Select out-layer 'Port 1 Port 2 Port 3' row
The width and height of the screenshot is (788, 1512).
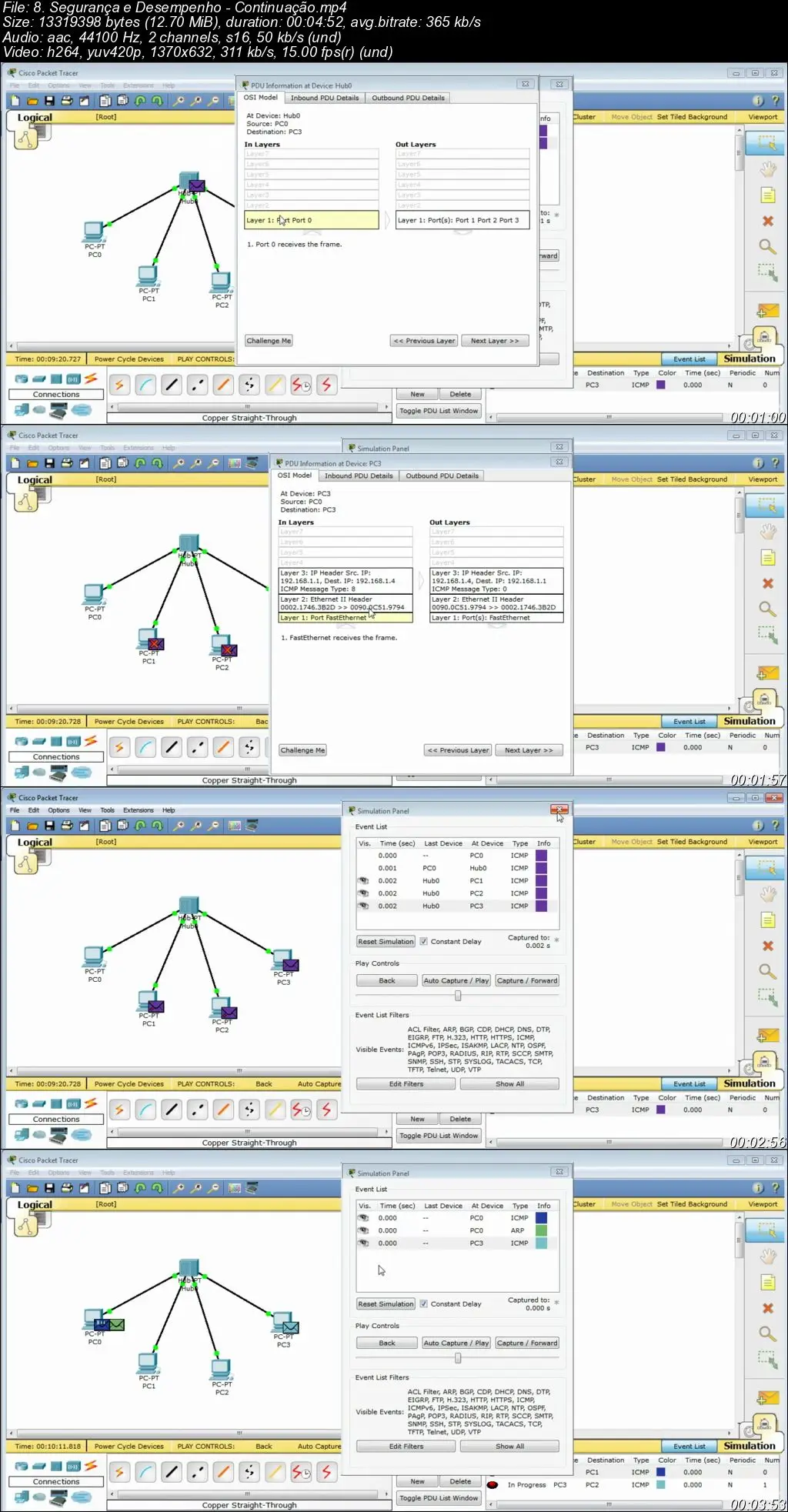(462, 220)
